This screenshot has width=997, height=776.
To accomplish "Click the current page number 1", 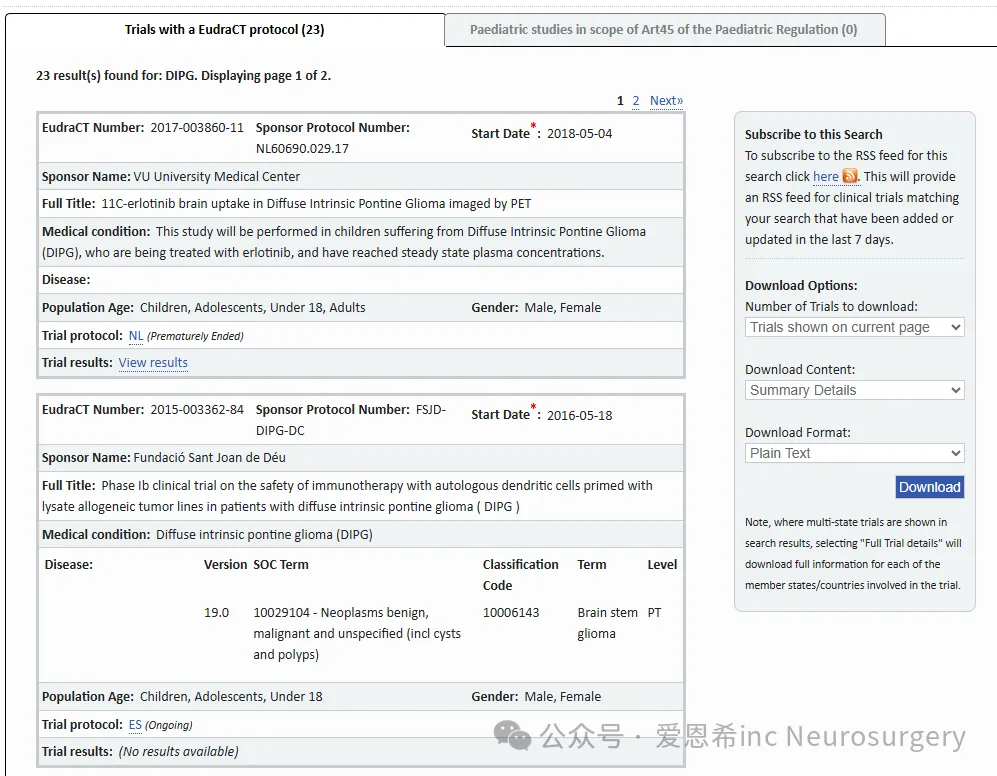I will coord(620,101).
